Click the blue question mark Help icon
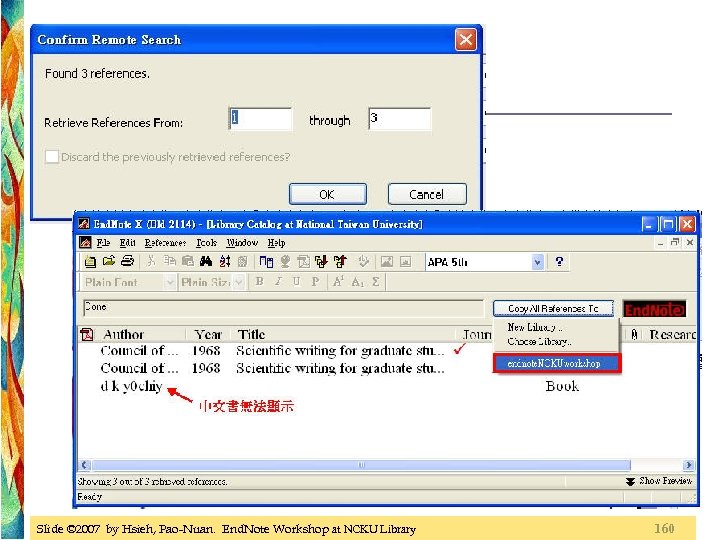 [x=559, y=262]
